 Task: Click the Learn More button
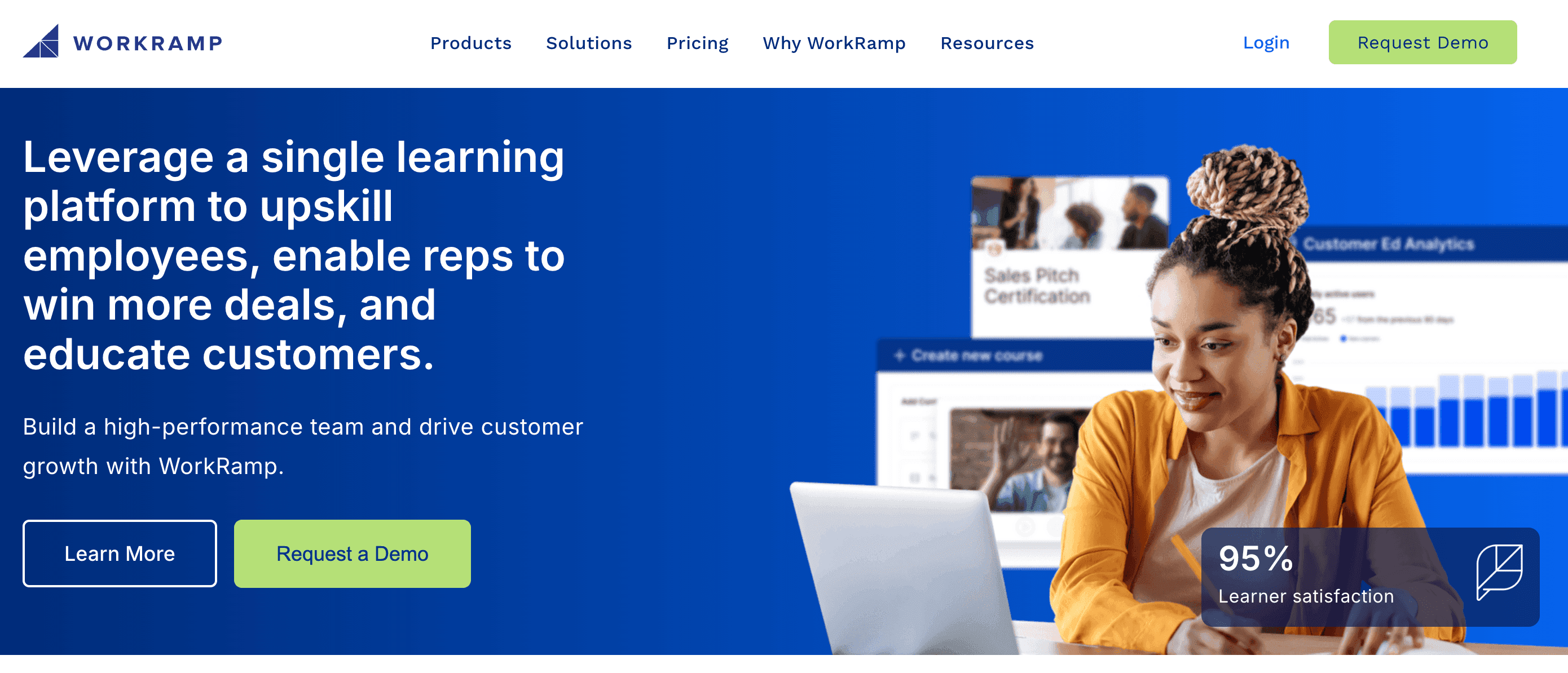(119, 552)
